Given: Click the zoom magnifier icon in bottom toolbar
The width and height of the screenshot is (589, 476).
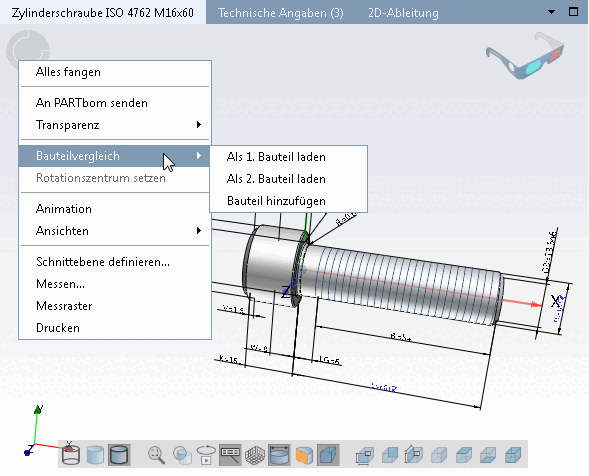Looking at the screenshot, I should [x=156, y=455].
